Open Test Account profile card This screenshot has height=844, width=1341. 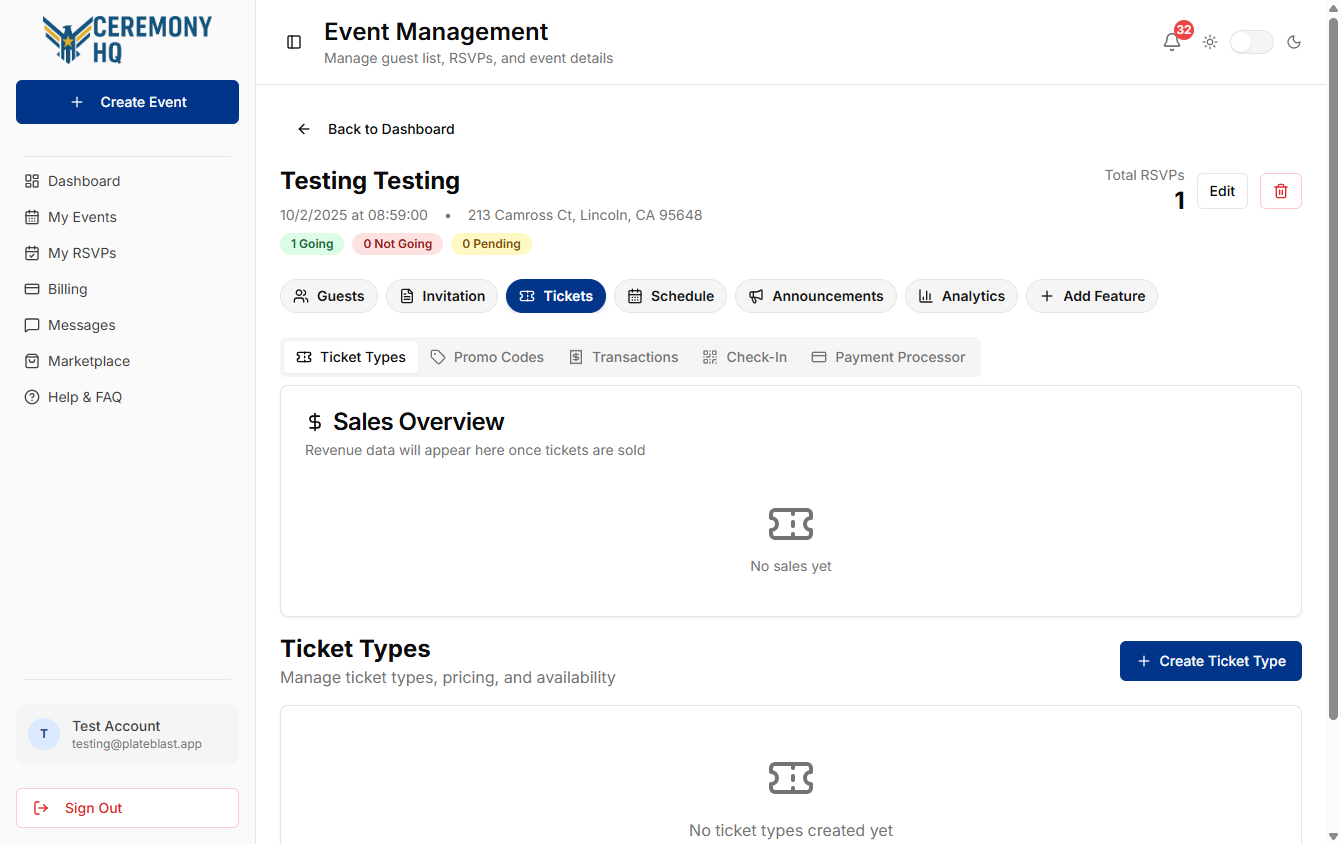127,734
